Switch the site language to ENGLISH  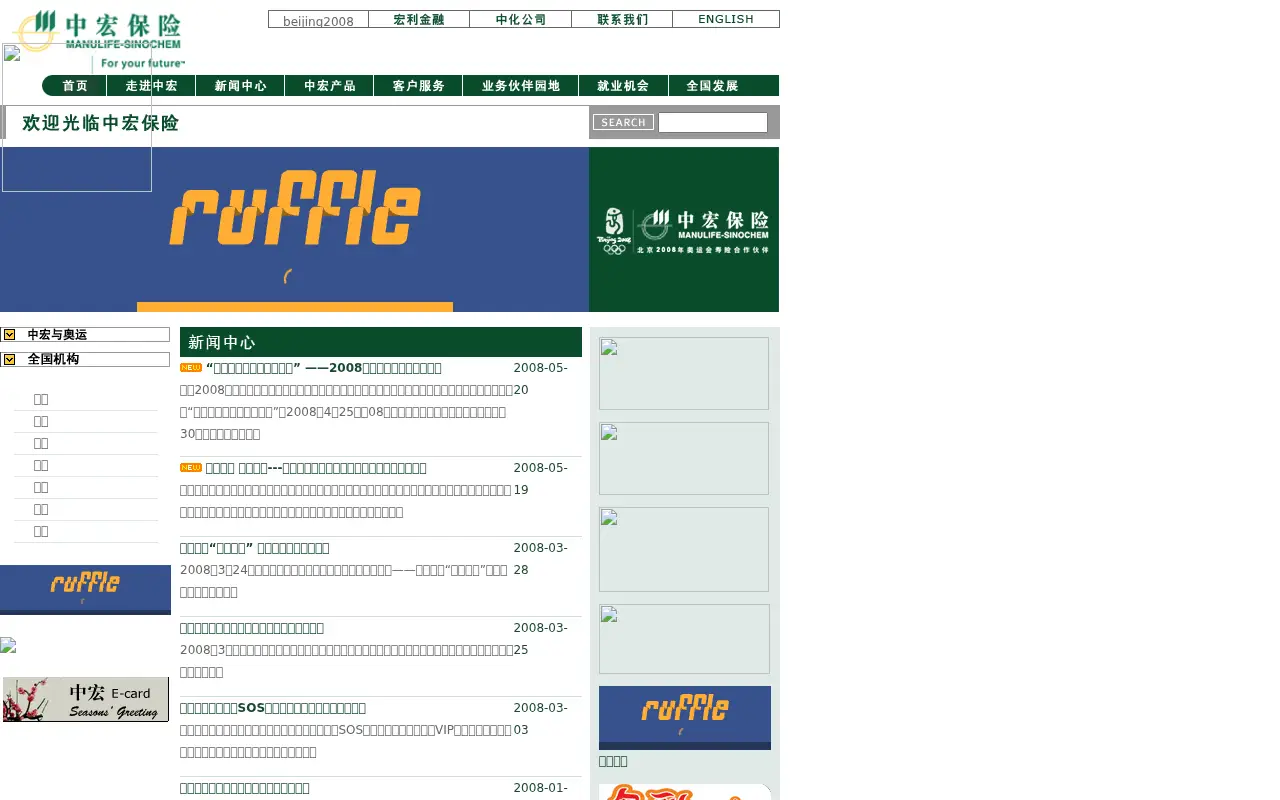click(x=726, y=19)
